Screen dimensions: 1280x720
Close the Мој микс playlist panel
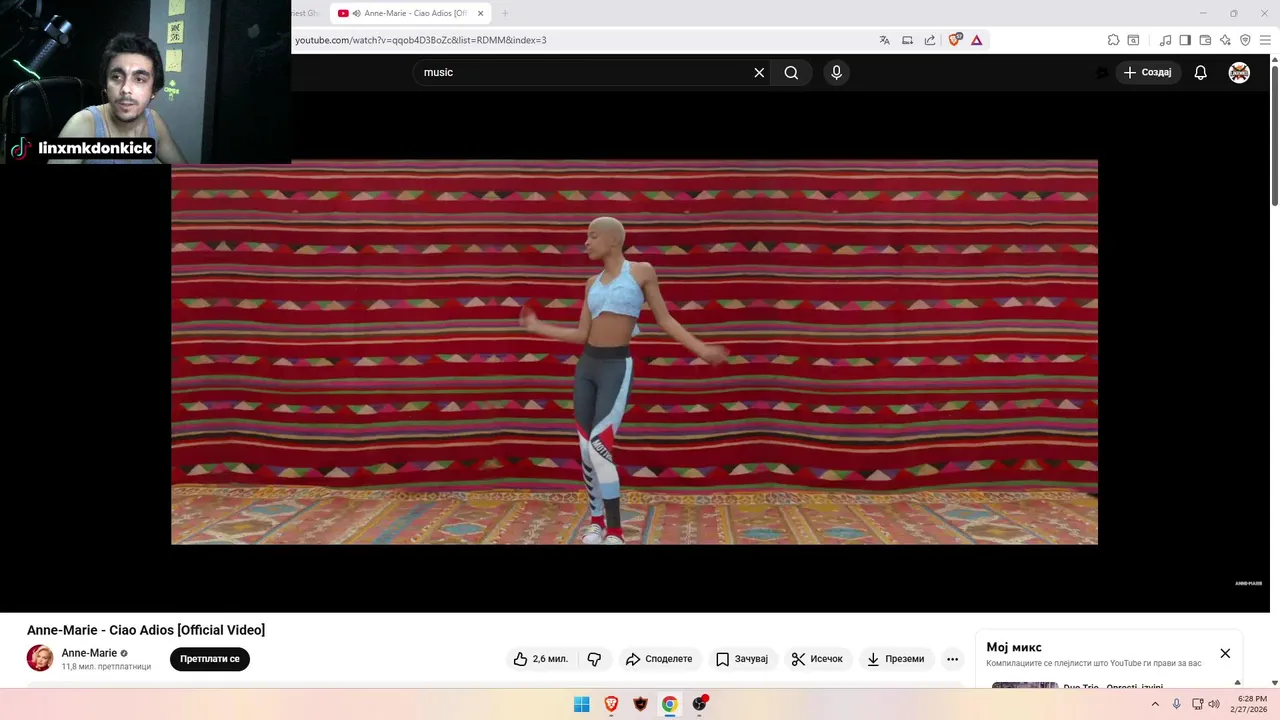pos(1225,653)
